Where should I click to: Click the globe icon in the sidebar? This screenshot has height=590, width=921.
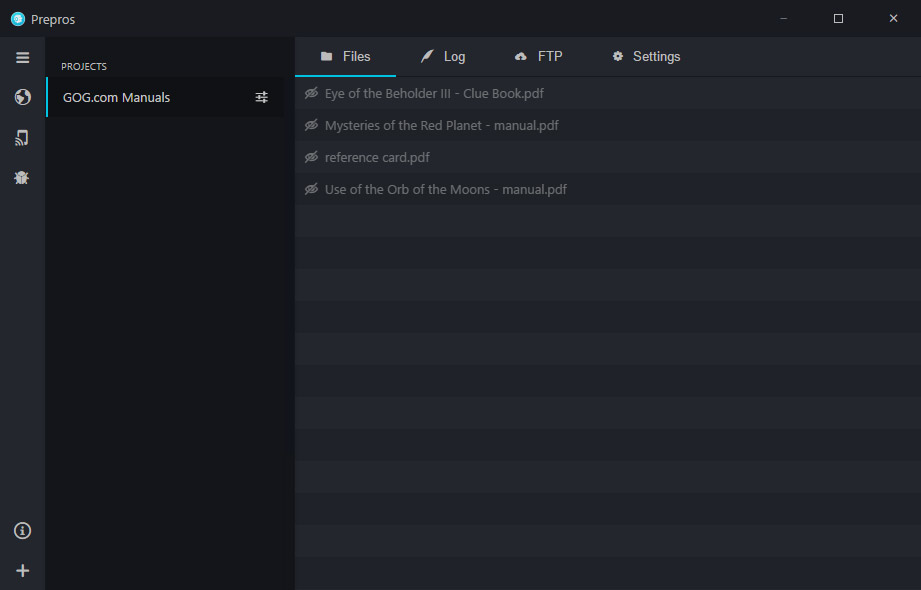pos(22,97)
